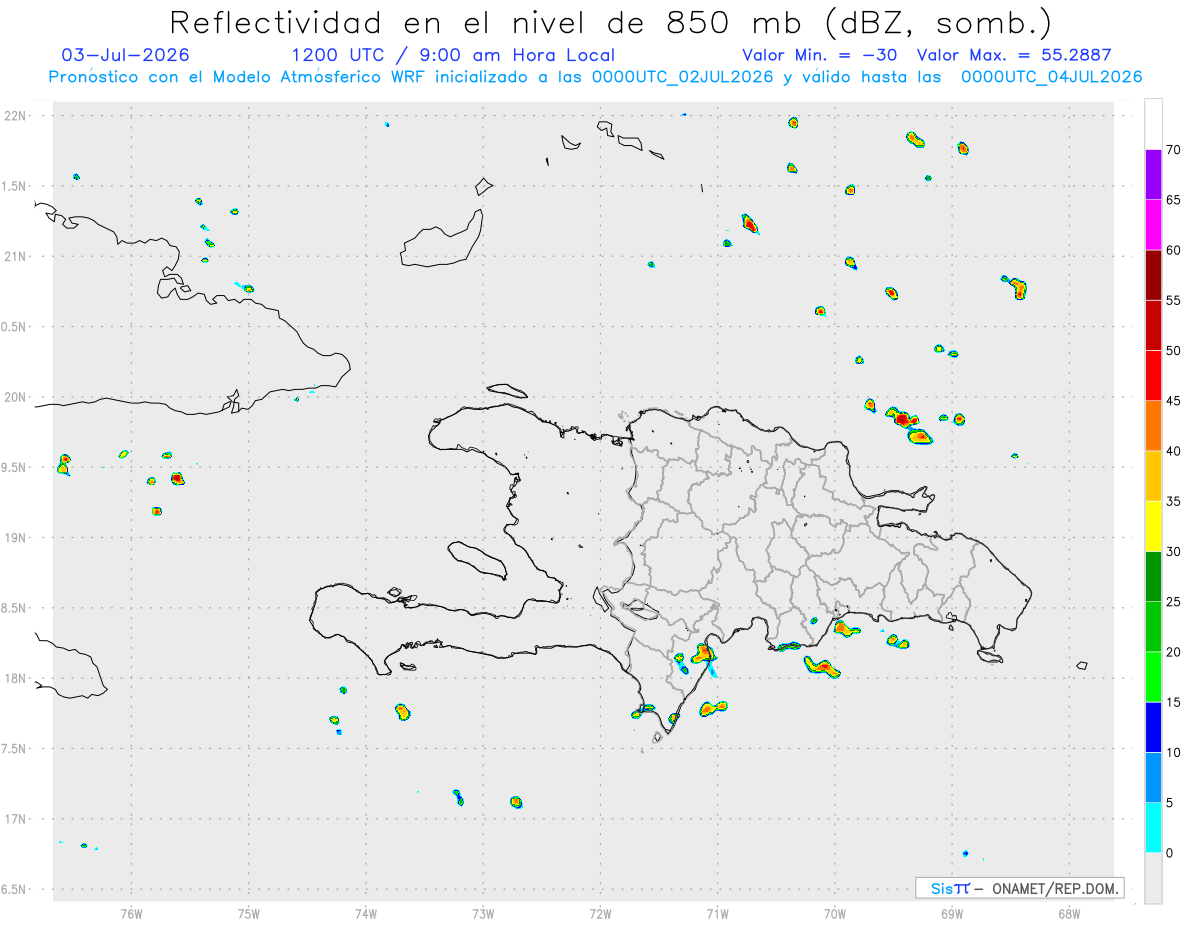This screenshot has width=1200, height=927.
Task: Click the colorbar value "55"
Action: pos(1174,301)
